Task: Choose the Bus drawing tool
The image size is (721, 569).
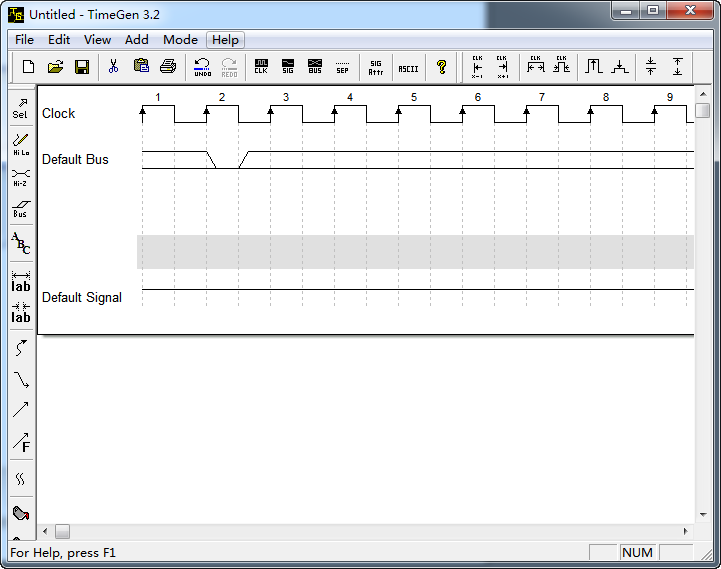Action: pyautogui.click(x=21, y=209)
